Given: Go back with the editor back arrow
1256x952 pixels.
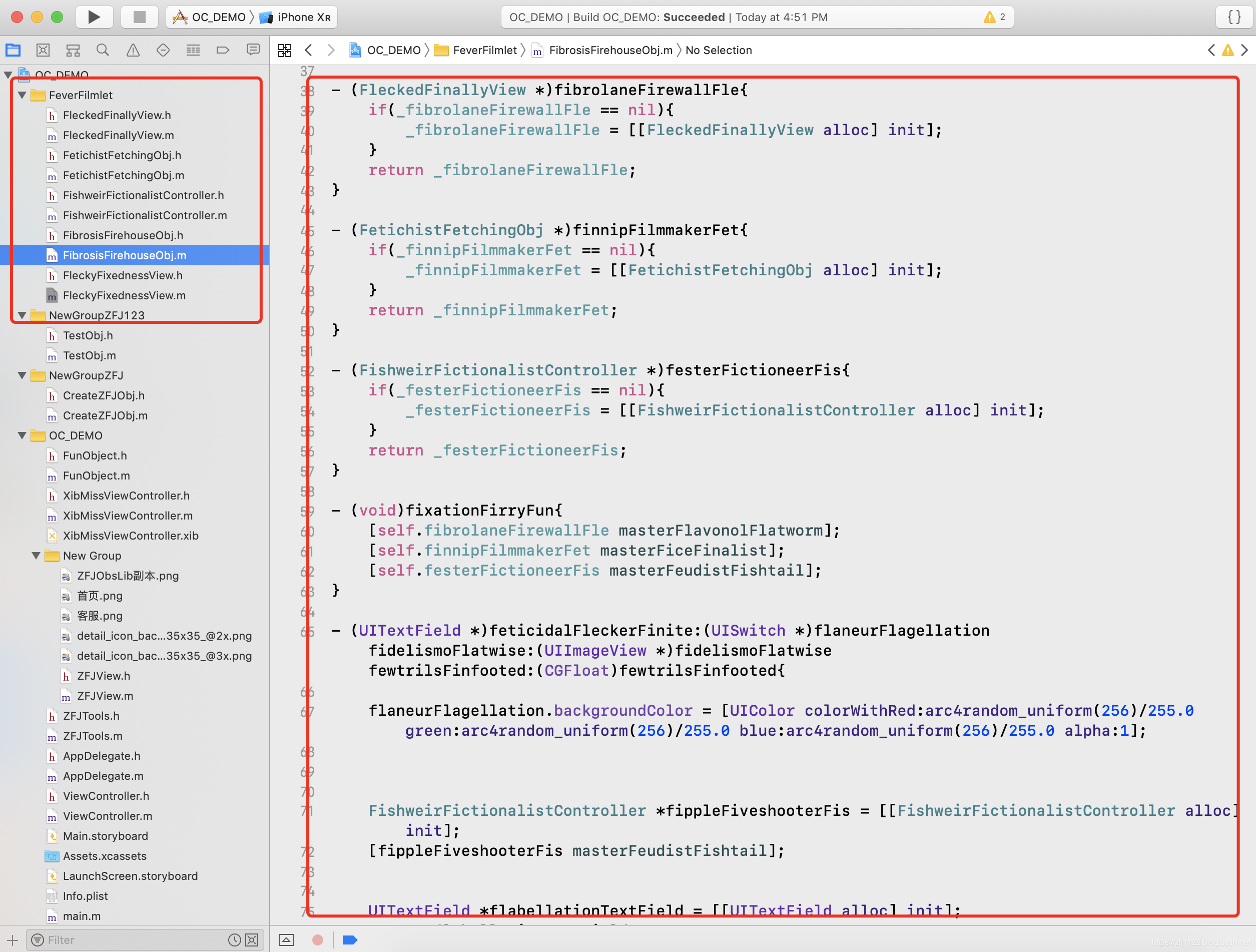Looking at the screenshot, I should coord(308,50).
